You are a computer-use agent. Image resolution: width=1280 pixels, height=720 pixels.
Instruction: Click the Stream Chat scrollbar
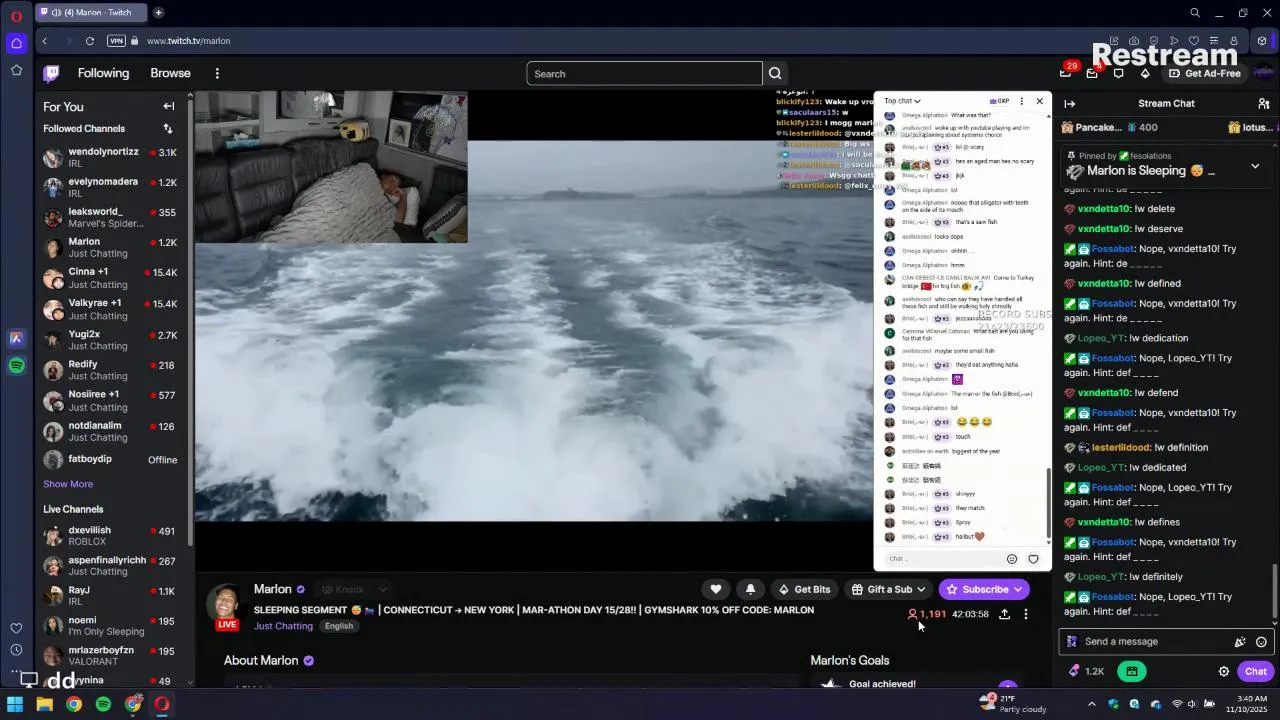(1274, 590)
